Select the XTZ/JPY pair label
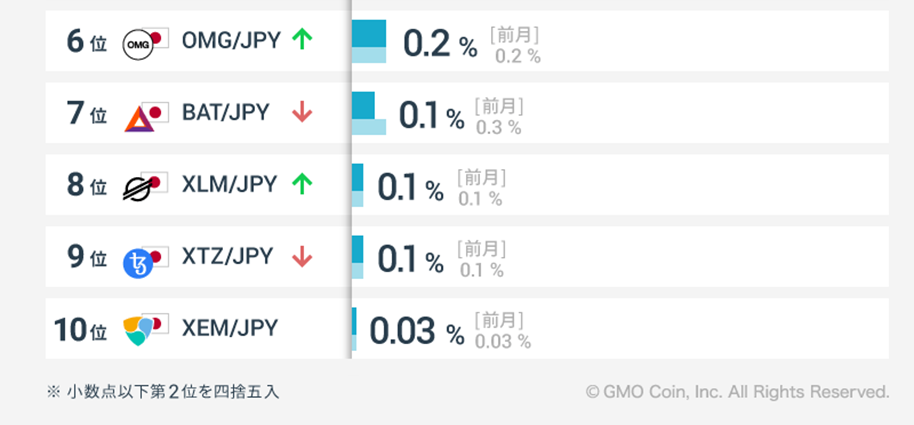Image resolution: width=914 pixels, height=425 pixels. 227,256
